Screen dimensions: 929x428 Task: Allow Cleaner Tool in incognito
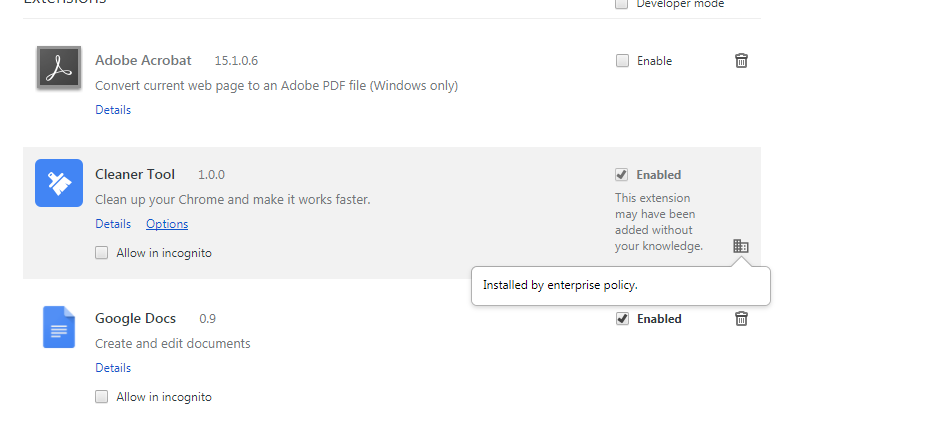(102, 253)
